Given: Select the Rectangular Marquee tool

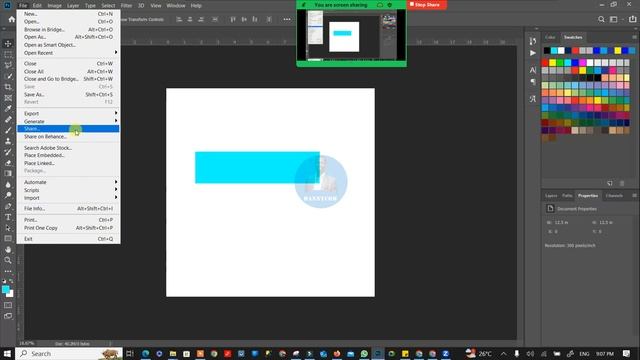Looking at the screenshot, I should (x=8, y=55).
